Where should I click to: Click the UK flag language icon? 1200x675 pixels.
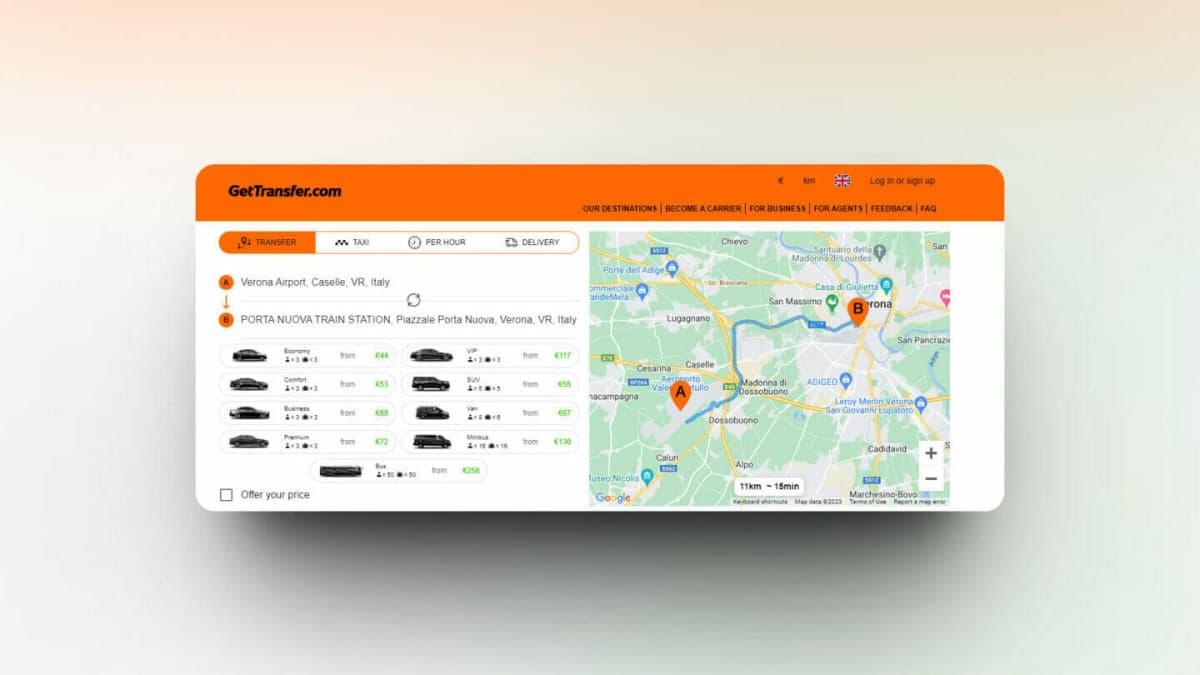(842, 181)
